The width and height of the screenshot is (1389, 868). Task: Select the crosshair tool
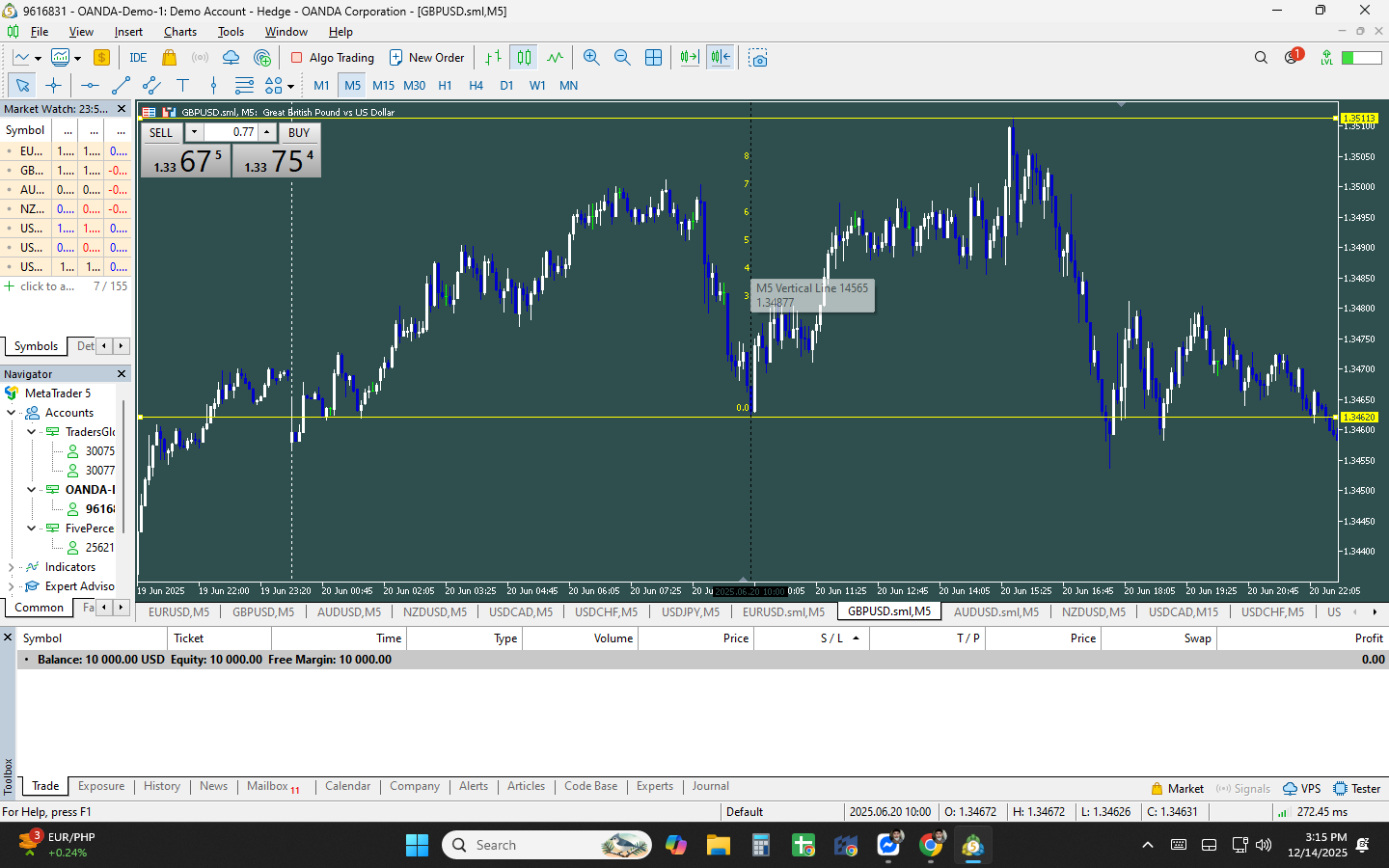coord(53,86)
